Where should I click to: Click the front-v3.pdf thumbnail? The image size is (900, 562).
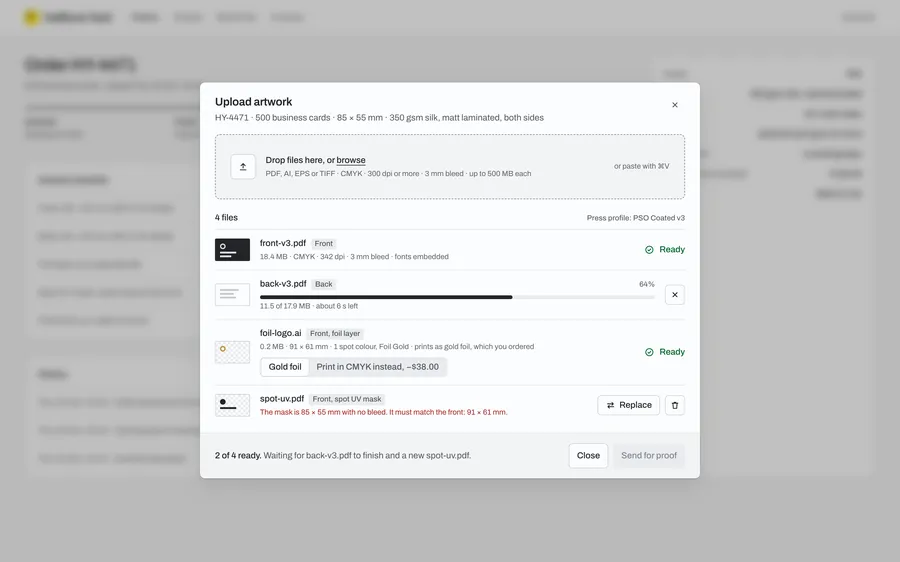tap(232, 250)
